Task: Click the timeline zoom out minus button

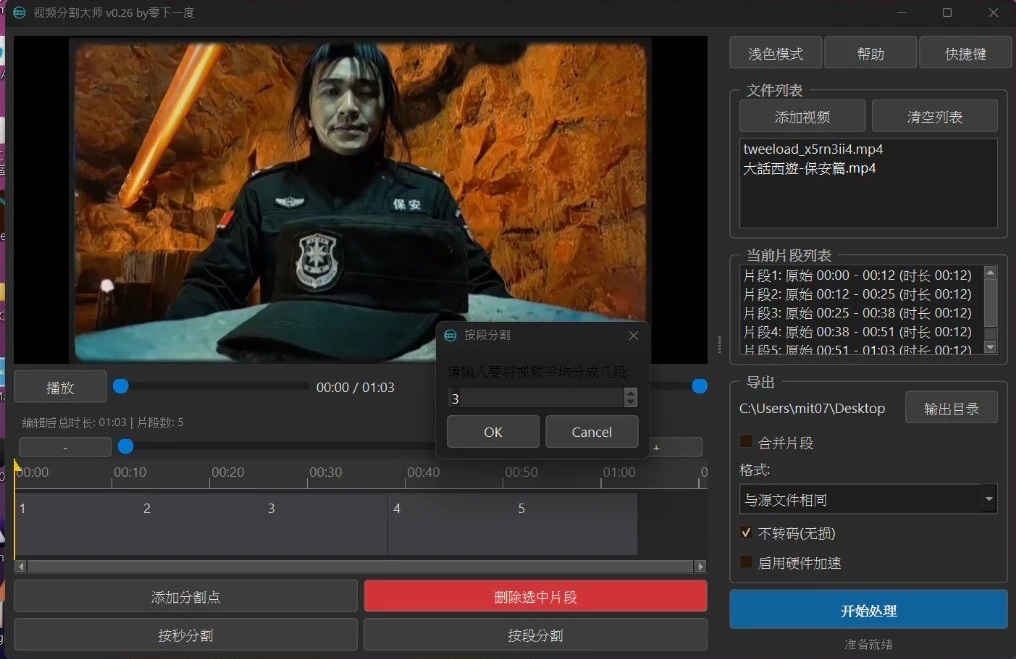Action: pos(65,448)
